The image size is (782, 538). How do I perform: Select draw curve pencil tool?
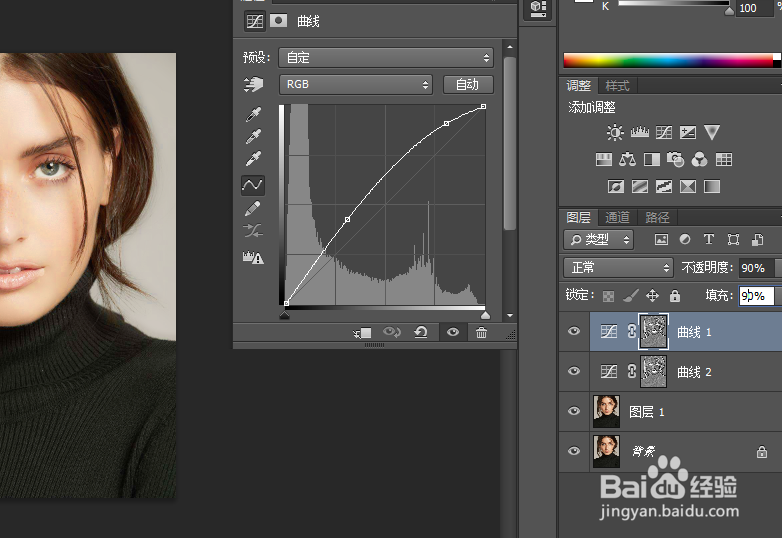[x=253, y=208]
